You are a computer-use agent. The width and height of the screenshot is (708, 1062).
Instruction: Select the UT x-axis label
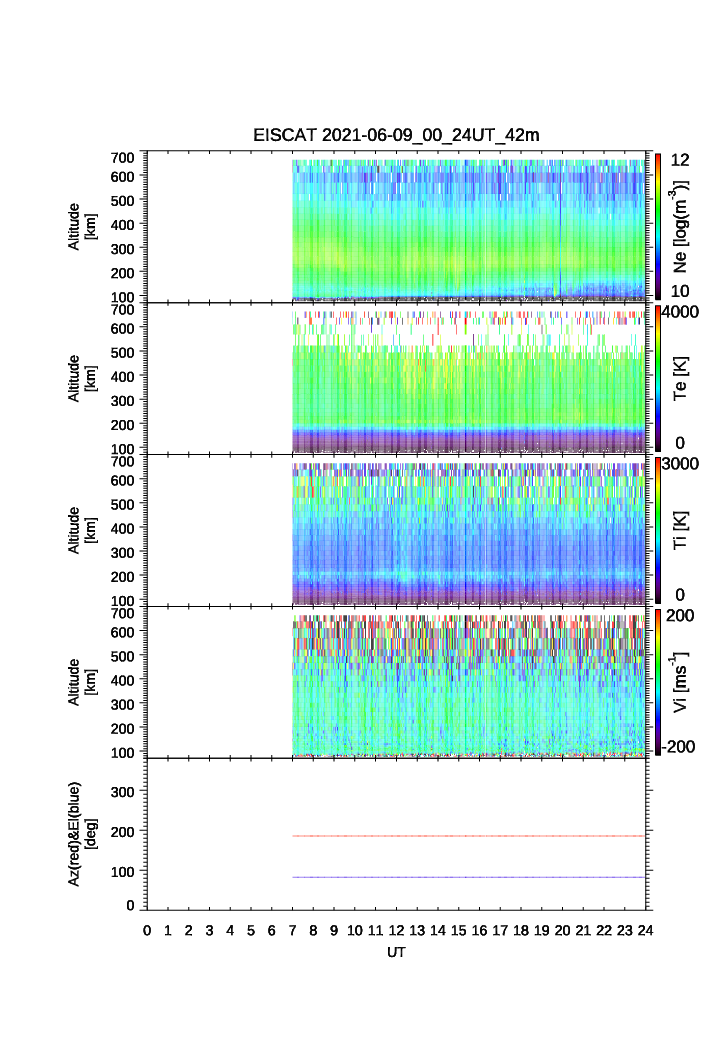click(397, 953)
